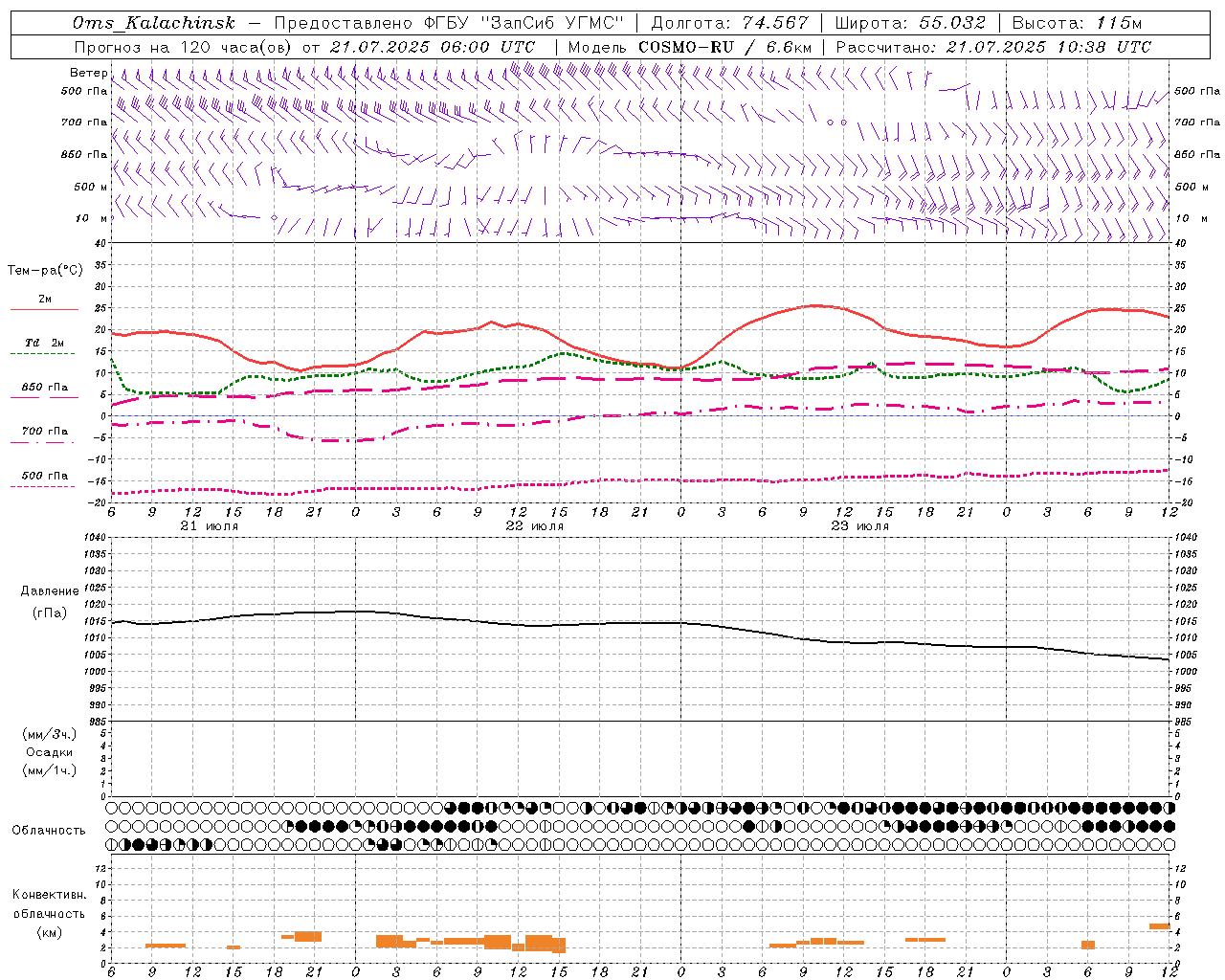Select the provider text ФГБУ "ЗапСиб УГМС"

524,23
